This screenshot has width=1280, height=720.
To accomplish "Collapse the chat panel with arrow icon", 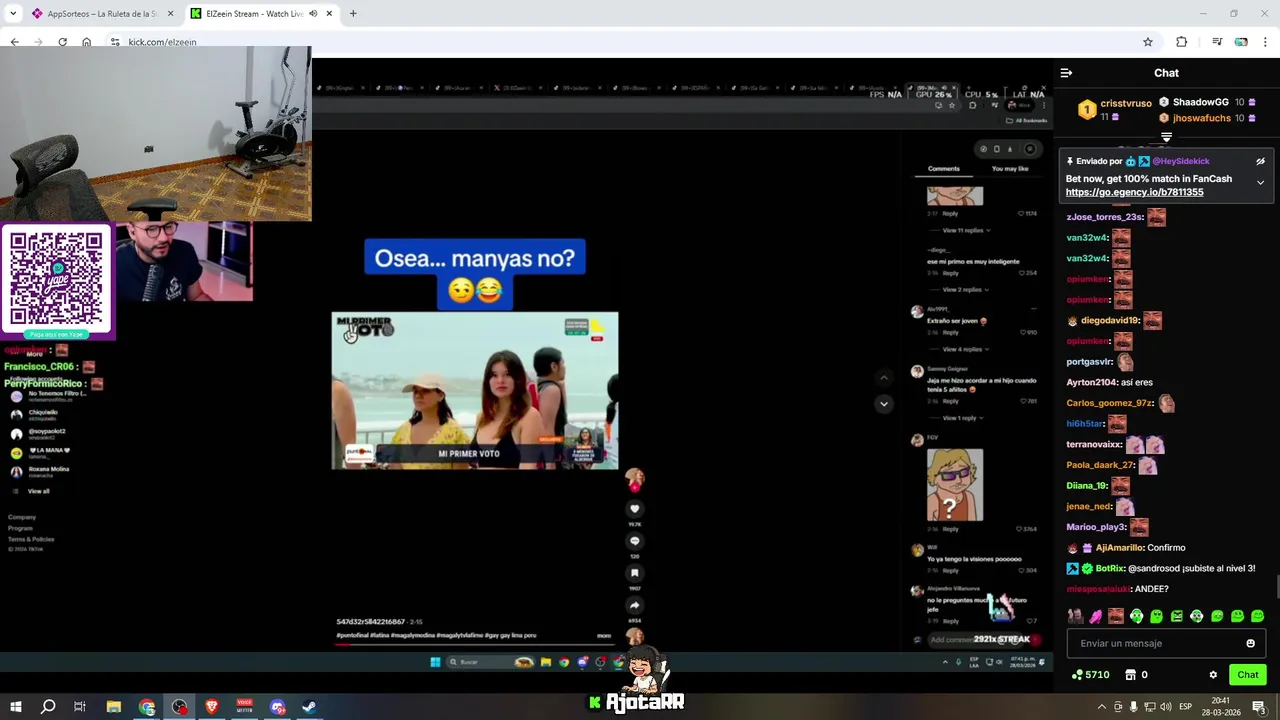I will [1066, 73].
